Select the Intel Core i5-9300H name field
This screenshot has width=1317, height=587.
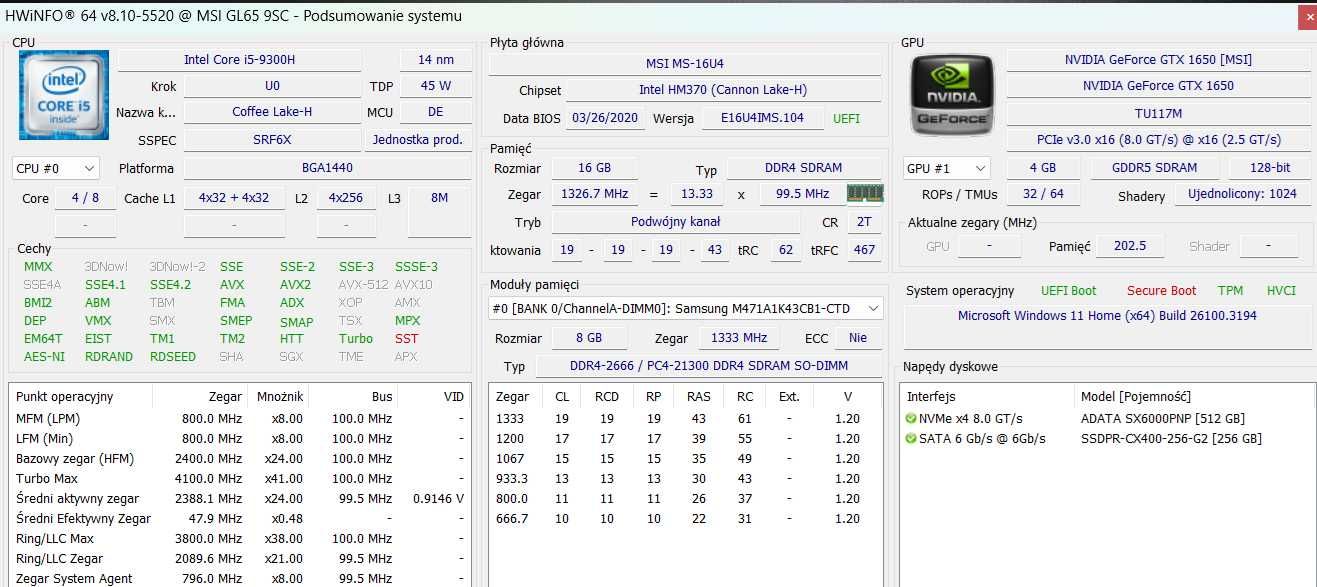click(x=239, y=60)
